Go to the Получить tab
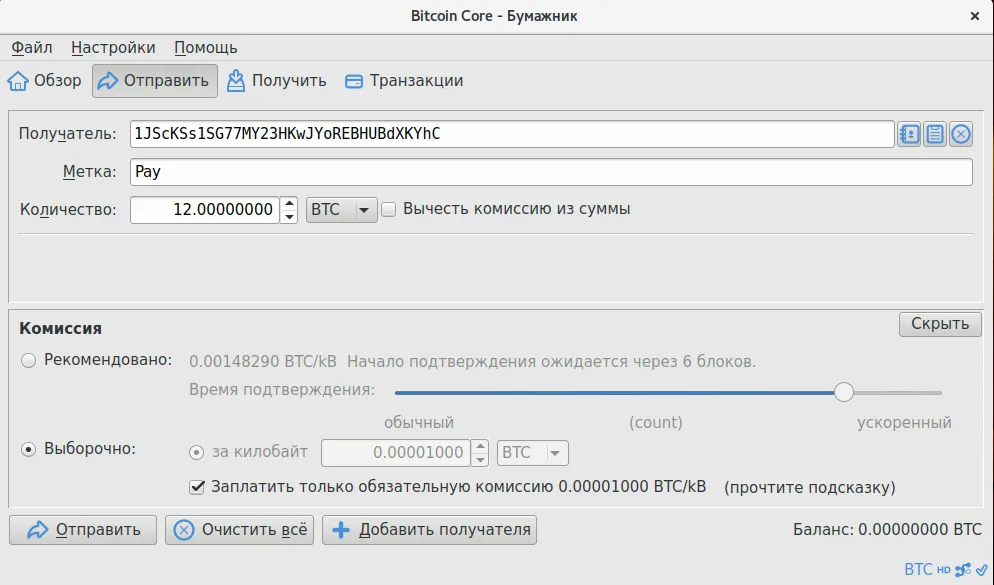Image resolution: width=994 pixels, height=585 pixels. click(x=276, y=80)
